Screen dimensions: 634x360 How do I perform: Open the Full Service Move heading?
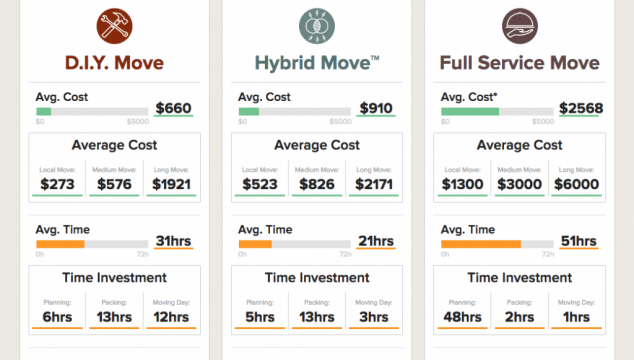pyautogui.click(x=520, y=63)
